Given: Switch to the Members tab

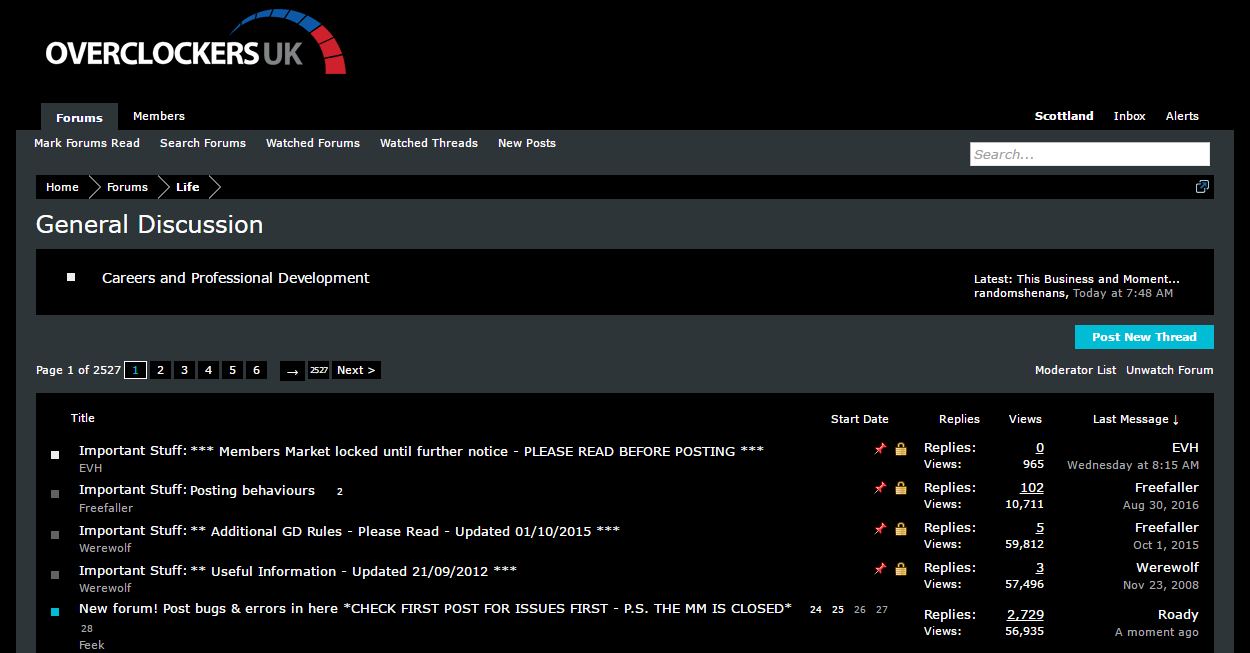Looking at the screenshot, I should click(158, 115).
